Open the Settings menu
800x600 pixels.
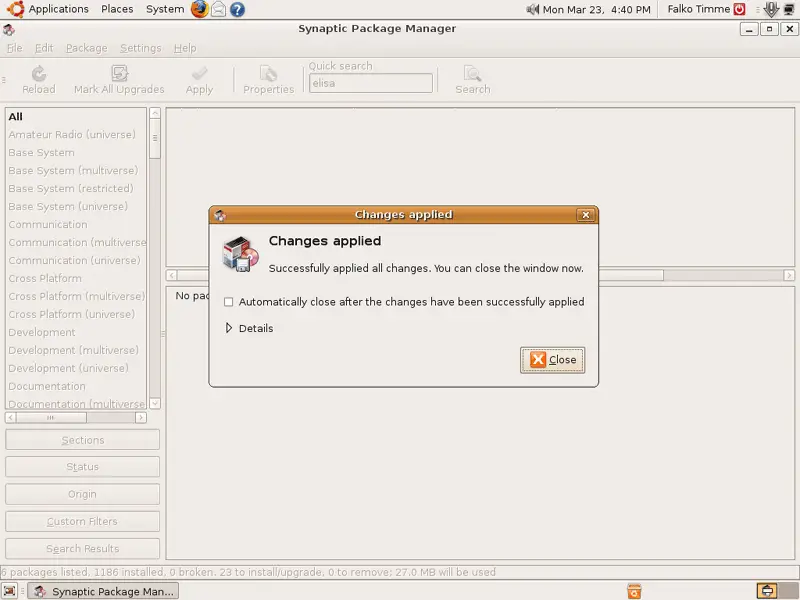pos(141,48)
